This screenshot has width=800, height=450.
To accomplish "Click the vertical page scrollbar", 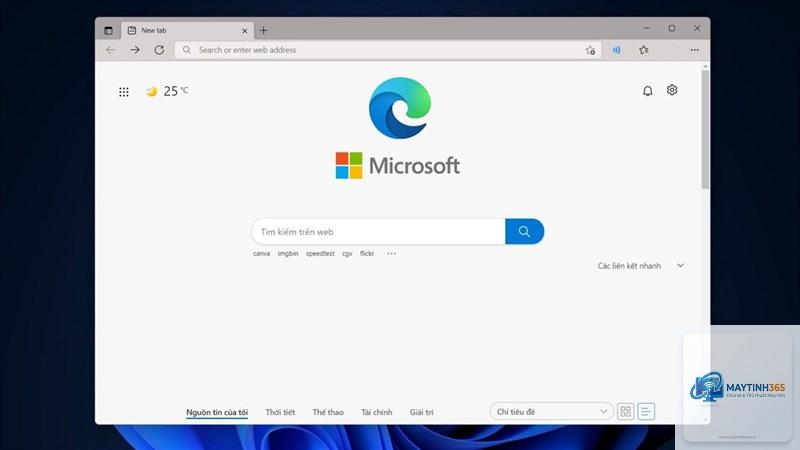I will (705, 130).
